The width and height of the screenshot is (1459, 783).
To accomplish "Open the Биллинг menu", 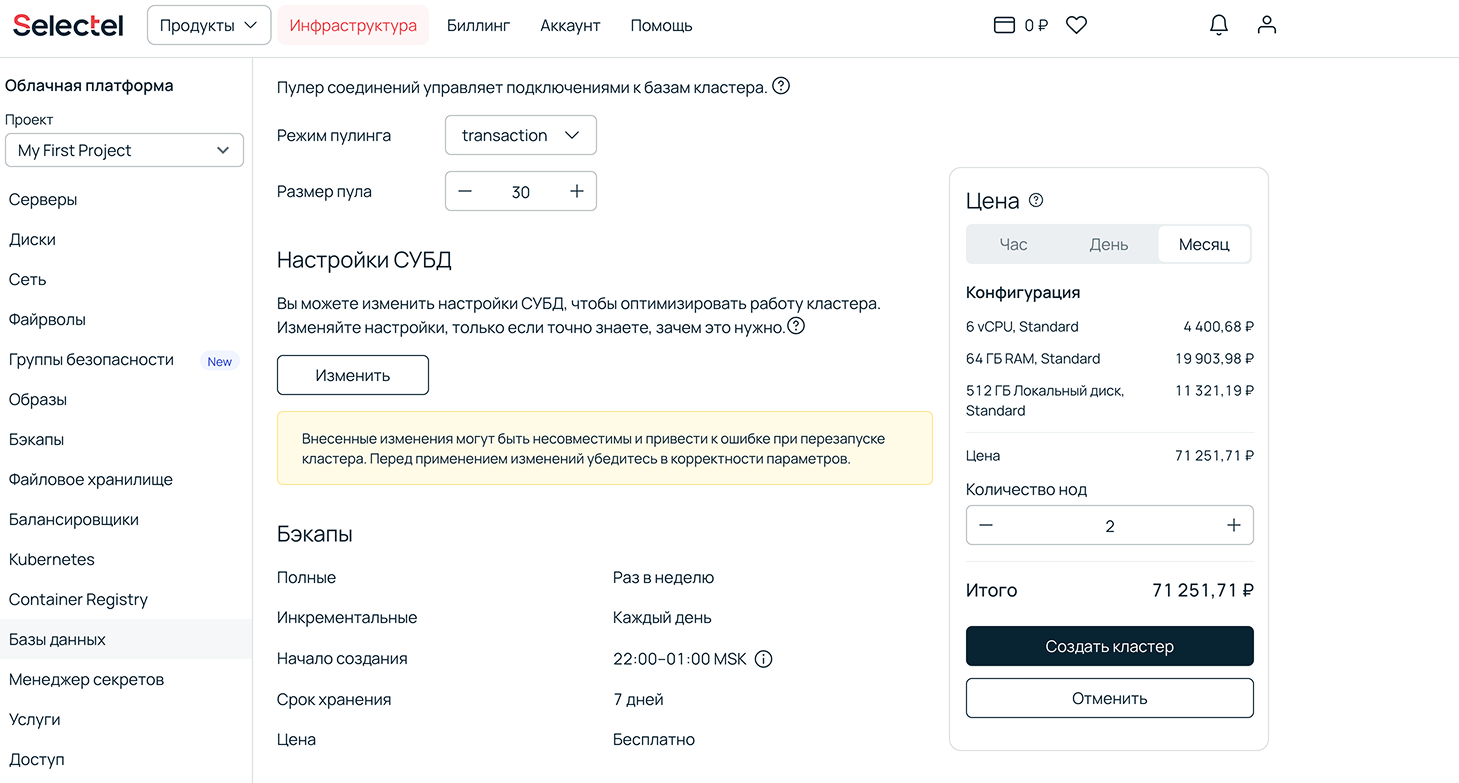I will [478, 26].
